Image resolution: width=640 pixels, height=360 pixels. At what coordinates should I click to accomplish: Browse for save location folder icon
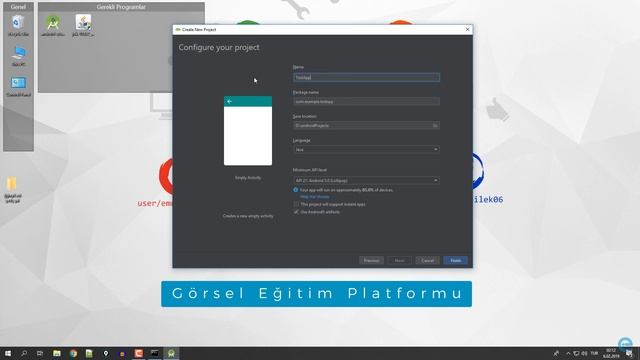point(435,126)
